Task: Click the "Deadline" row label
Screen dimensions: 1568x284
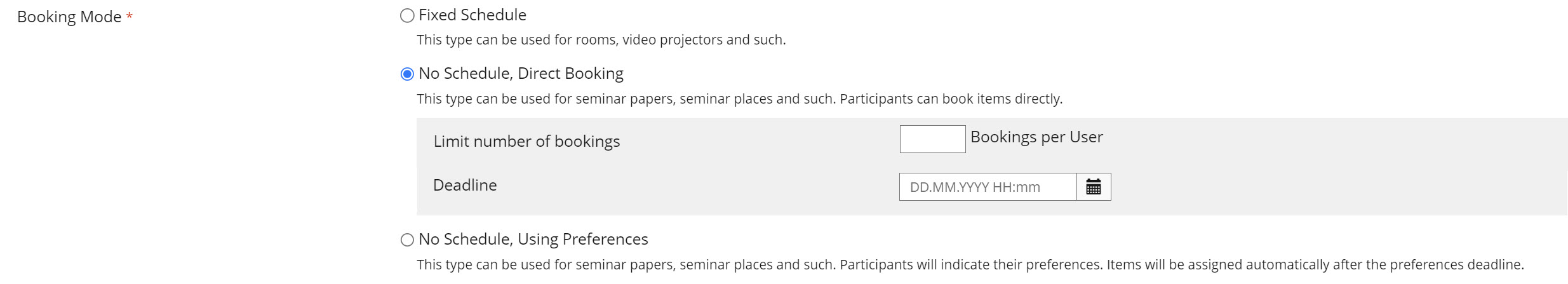Action: [x=465, y=186]
